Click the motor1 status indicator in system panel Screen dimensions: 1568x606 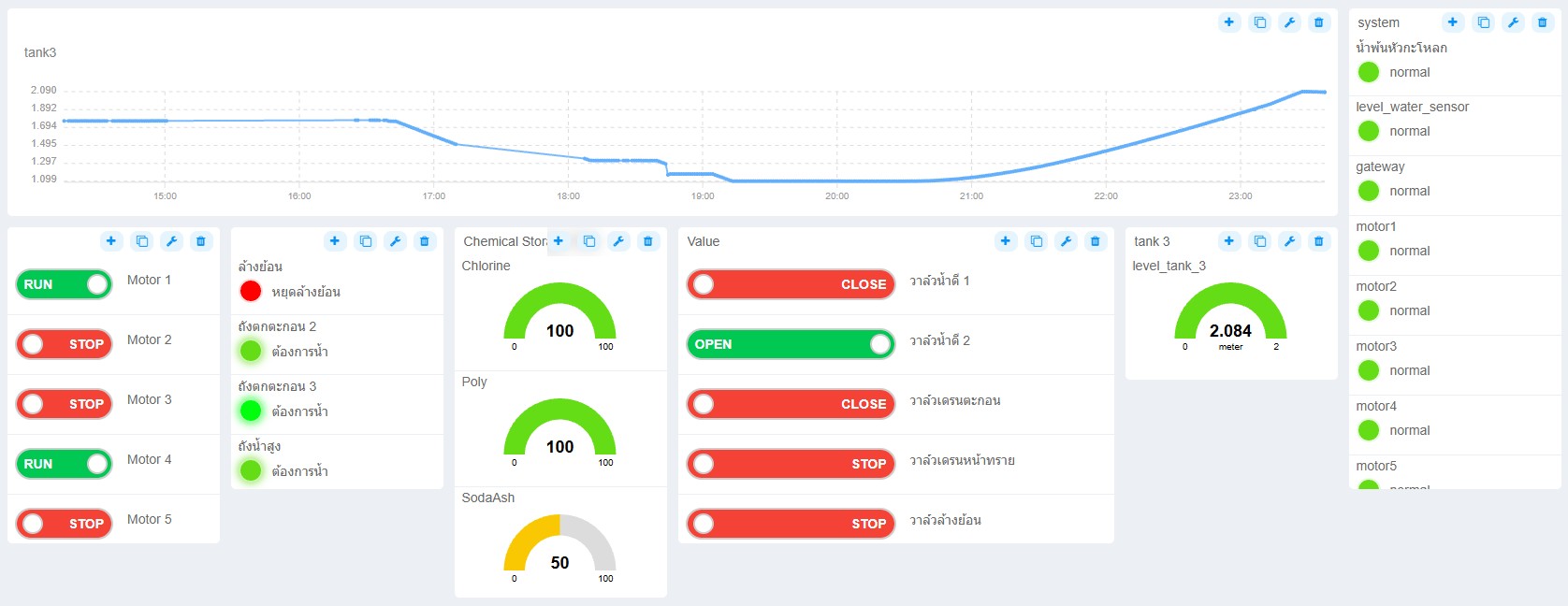[1369, 251]
